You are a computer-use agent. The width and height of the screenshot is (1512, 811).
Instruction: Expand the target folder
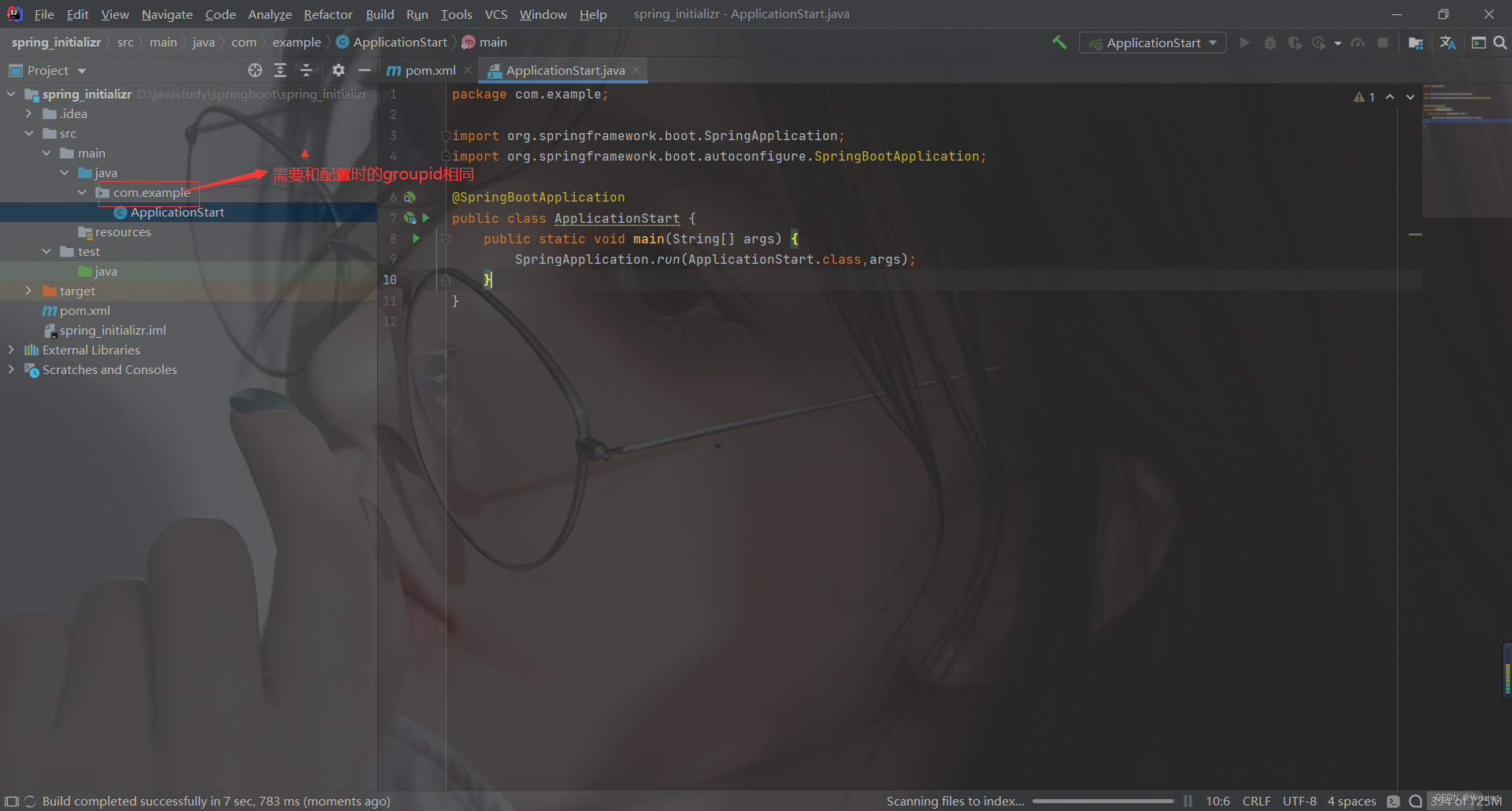[29, 291]
